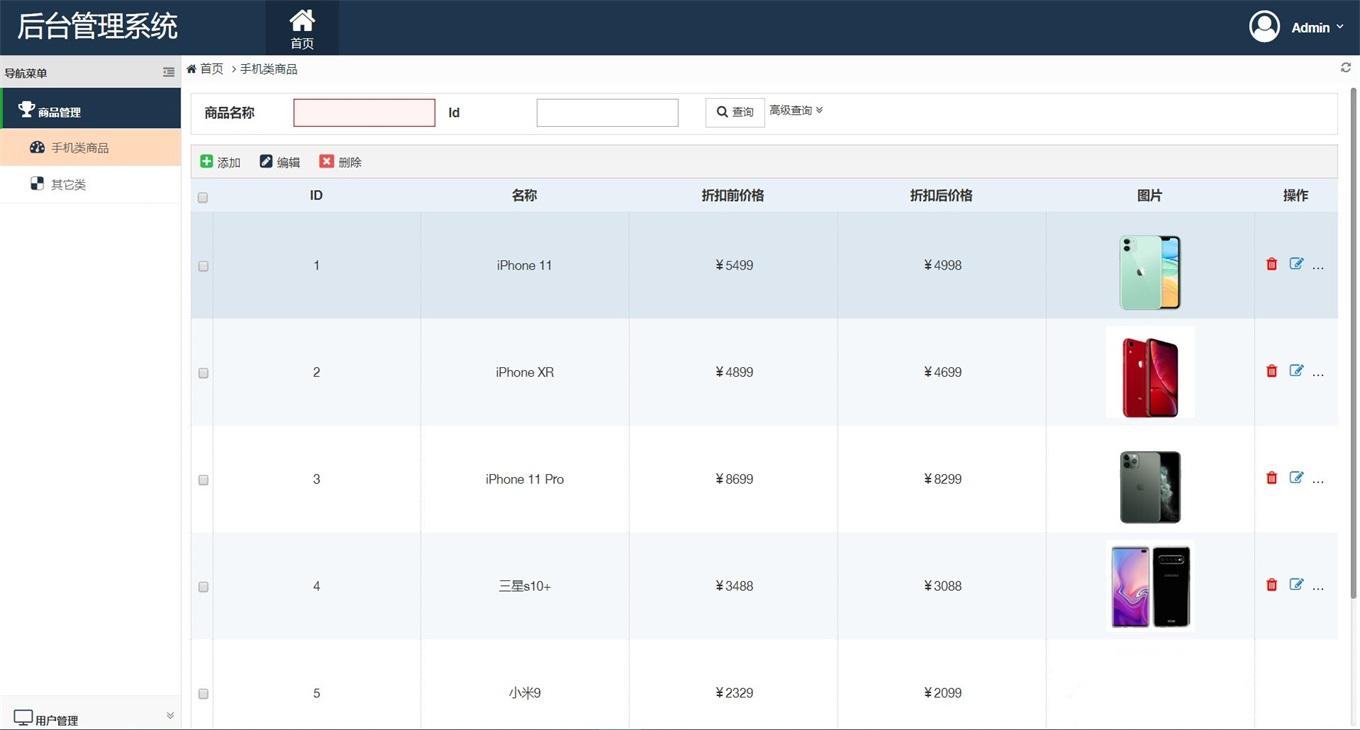Click the 折扣后价格 column header
This screenshot has width=1360, height=730.
(941, 195)
